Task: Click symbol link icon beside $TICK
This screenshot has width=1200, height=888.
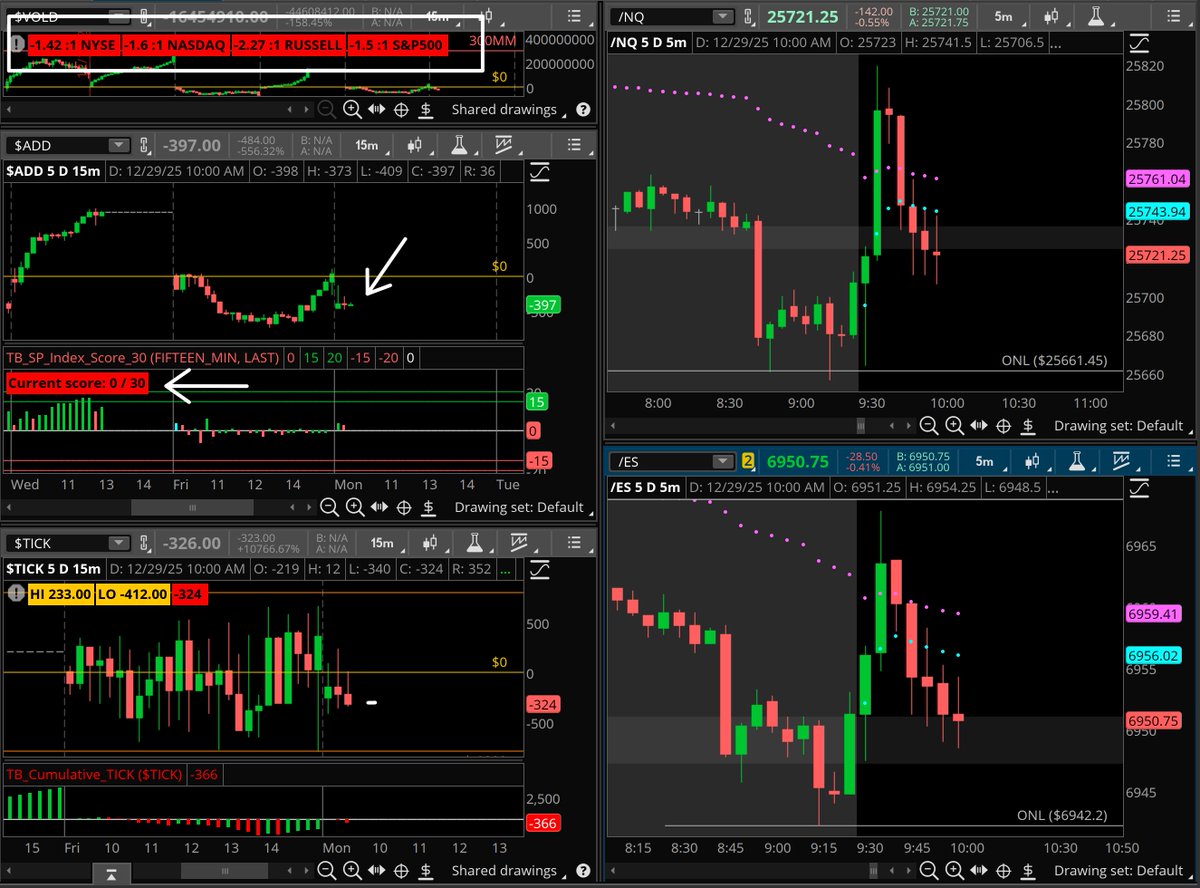Action: coord(145,543)
